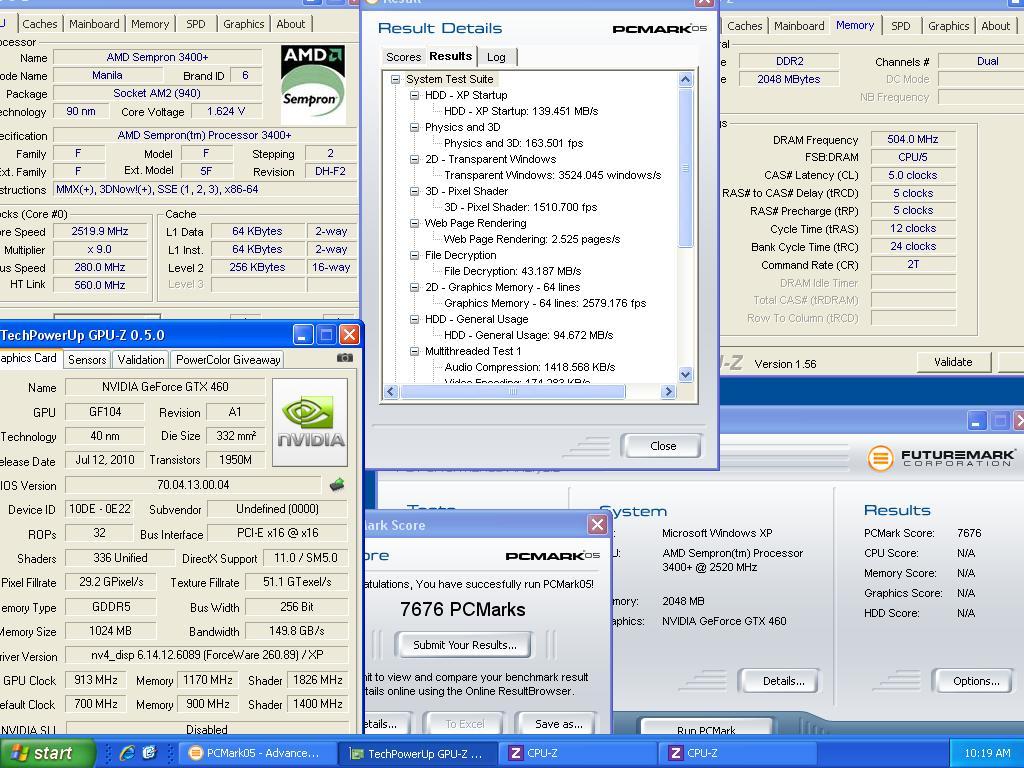Select the Results tab in Result Details
The width and height of the screenshot is (1024, 768).
pyautogui.click(x=451, y=56)
